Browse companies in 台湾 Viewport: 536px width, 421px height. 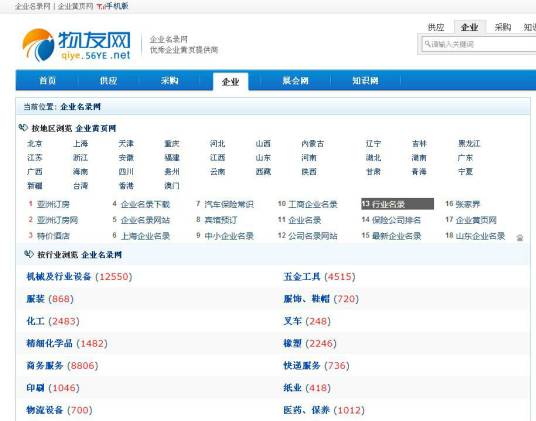coord(80,186)
